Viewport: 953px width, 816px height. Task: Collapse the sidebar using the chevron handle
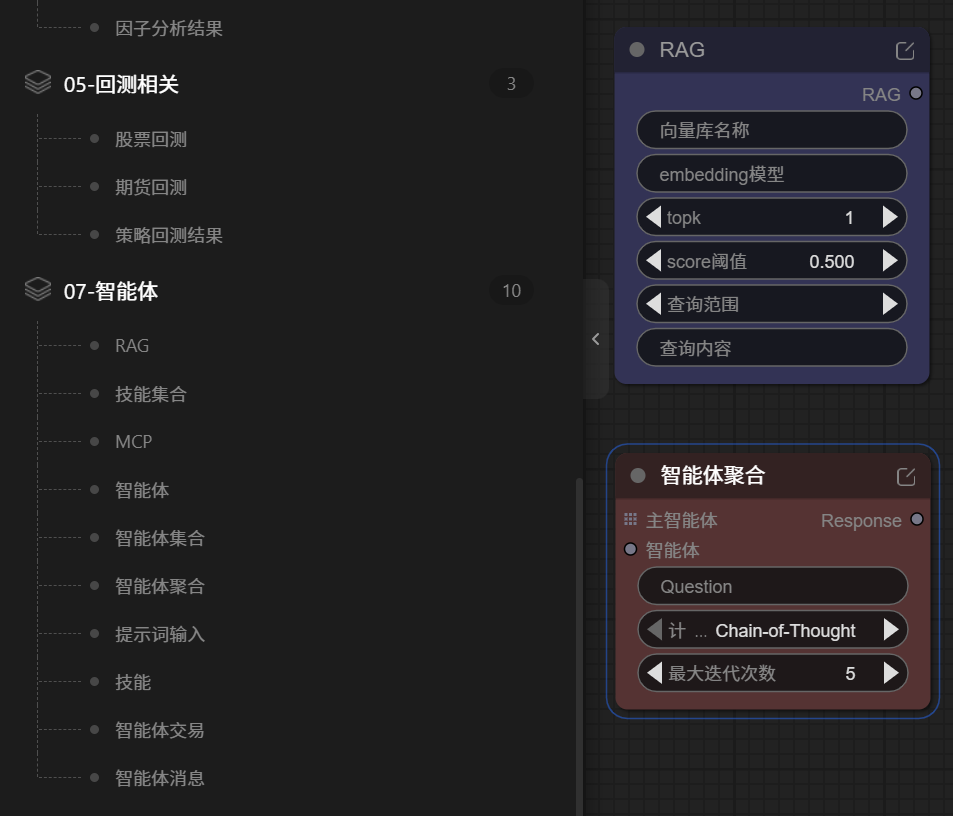[596, 339]
